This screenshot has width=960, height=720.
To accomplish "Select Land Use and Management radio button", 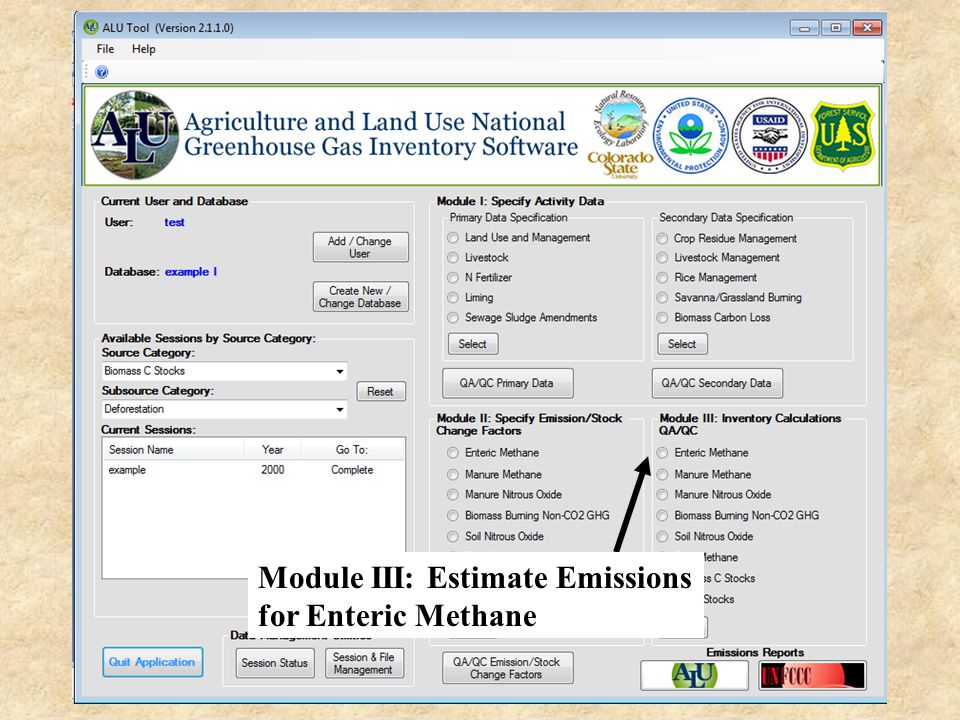I will (x=453, y=238).
